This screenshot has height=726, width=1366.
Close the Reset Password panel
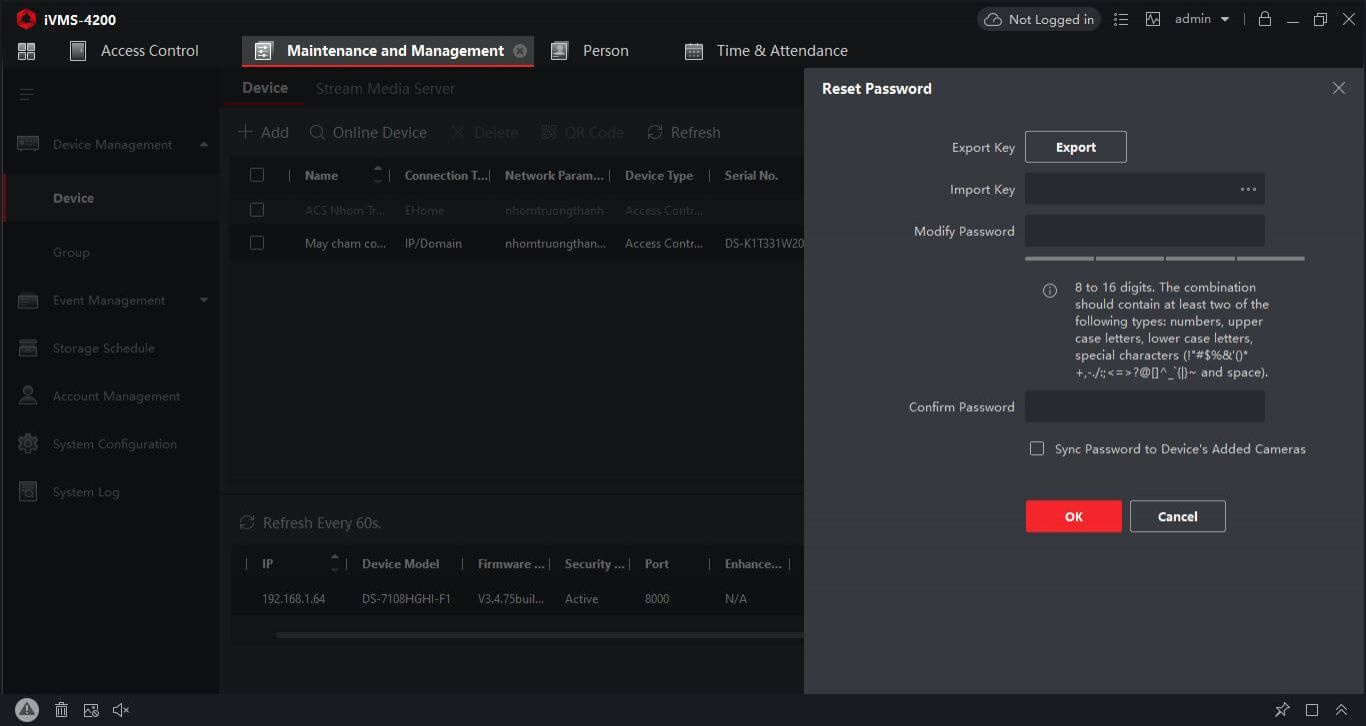click(x=1339, y=88)
